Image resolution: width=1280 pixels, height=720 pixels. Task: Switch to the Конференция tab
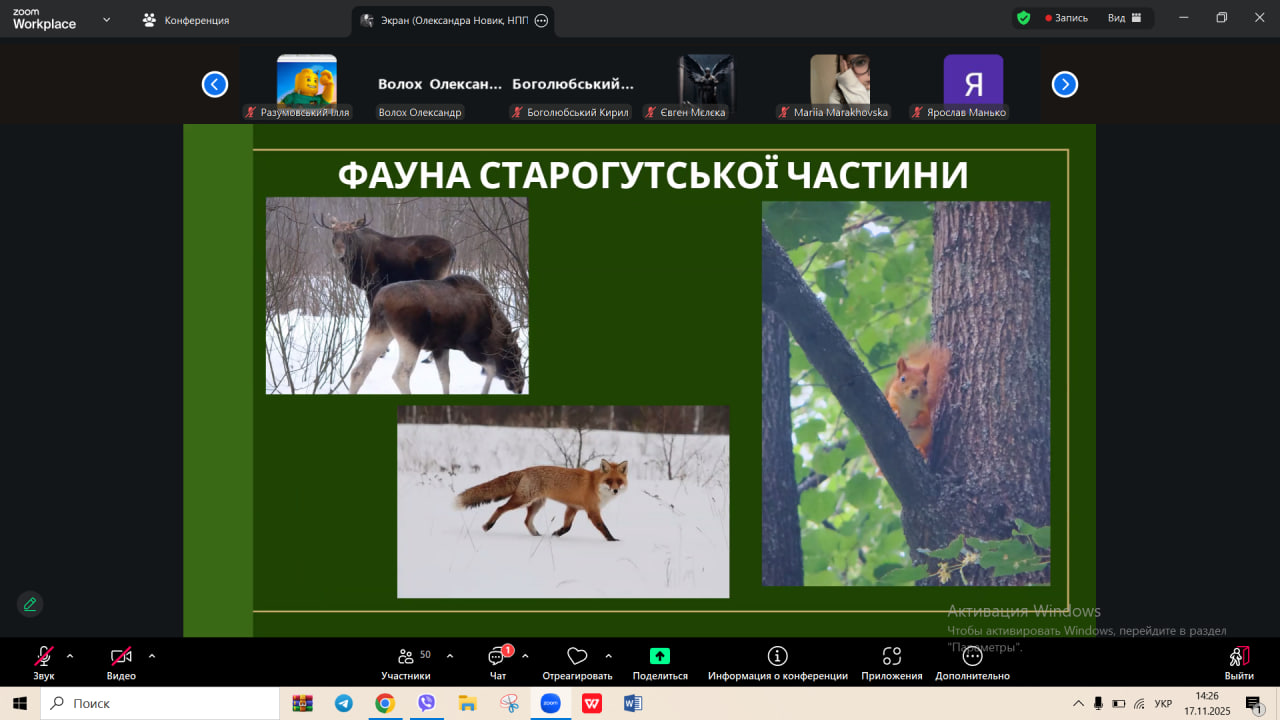(x=186, y=20)
